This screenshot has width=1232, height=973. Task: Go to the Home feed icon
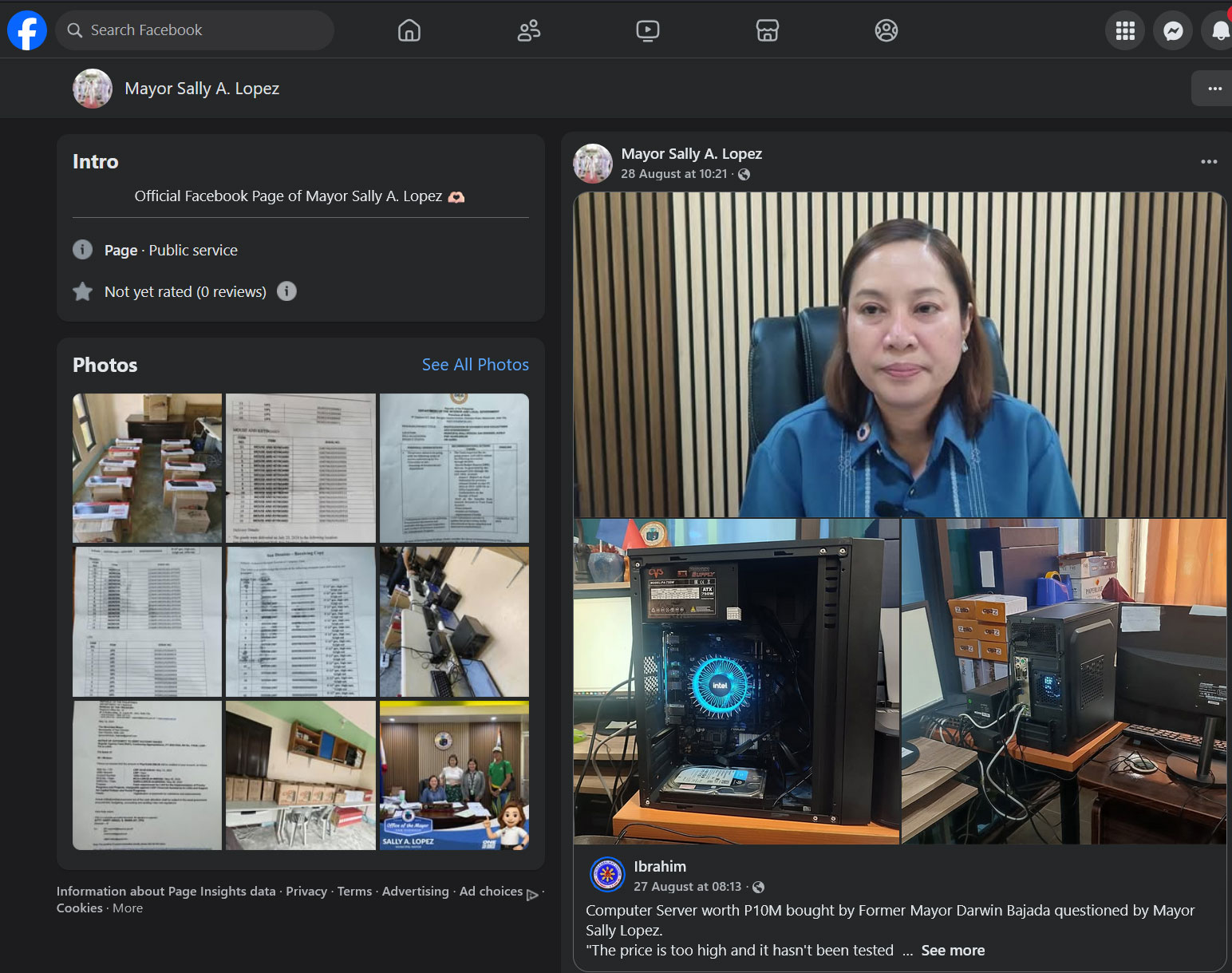(409, 30)
